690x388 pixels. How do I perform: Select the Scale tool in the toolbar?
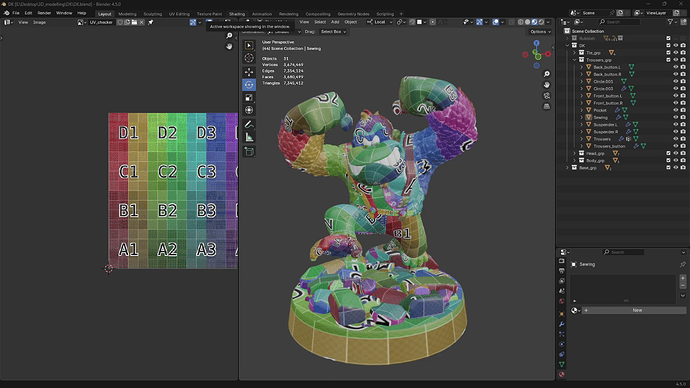(x=249, y=98)
